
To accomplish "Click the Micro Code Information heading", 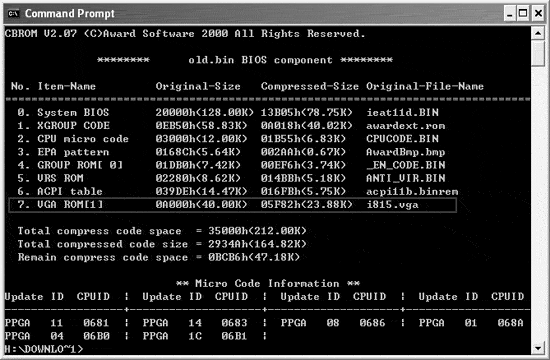I will coord(268,284).
